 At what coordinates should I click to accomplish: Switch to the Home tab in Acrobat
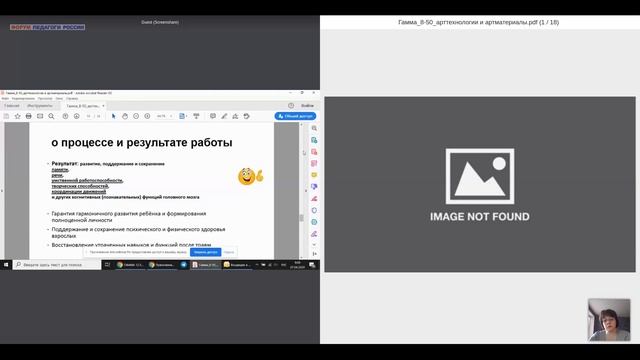click(x=12, y=106)
